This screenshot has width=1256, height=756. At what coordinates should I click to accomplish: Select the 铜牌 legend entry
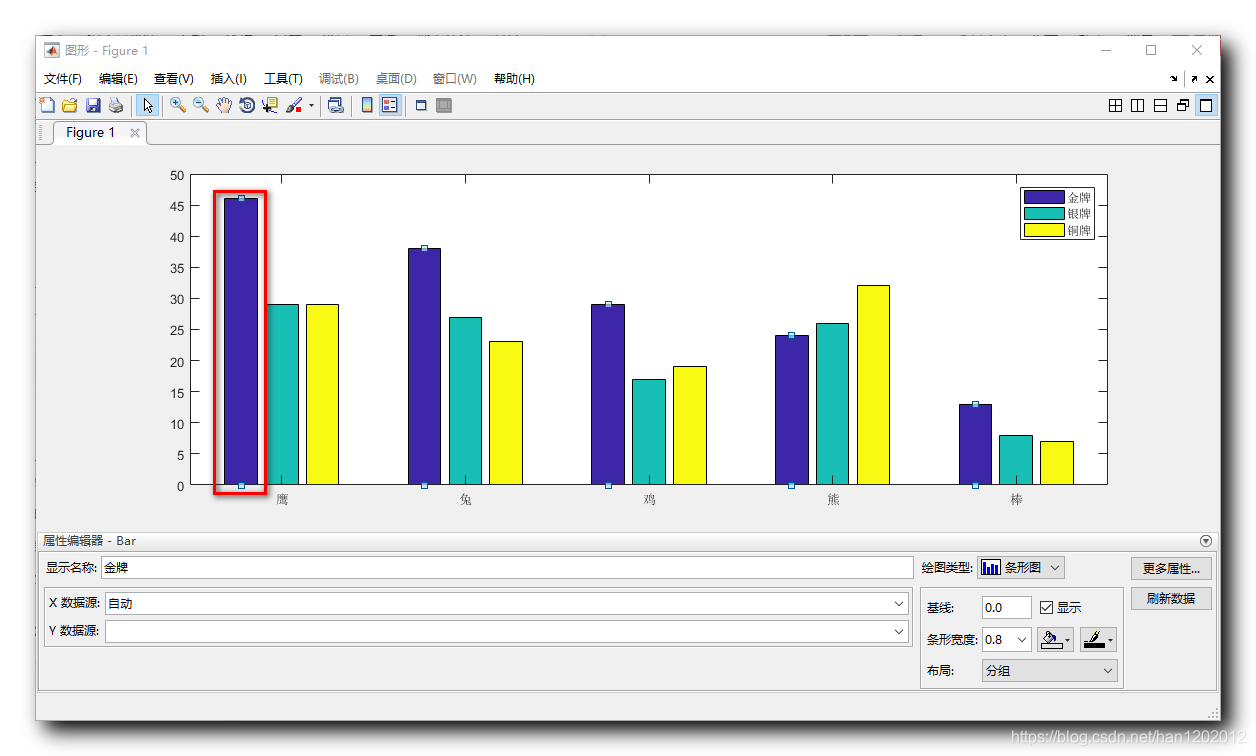click(x=1057, y=231)
